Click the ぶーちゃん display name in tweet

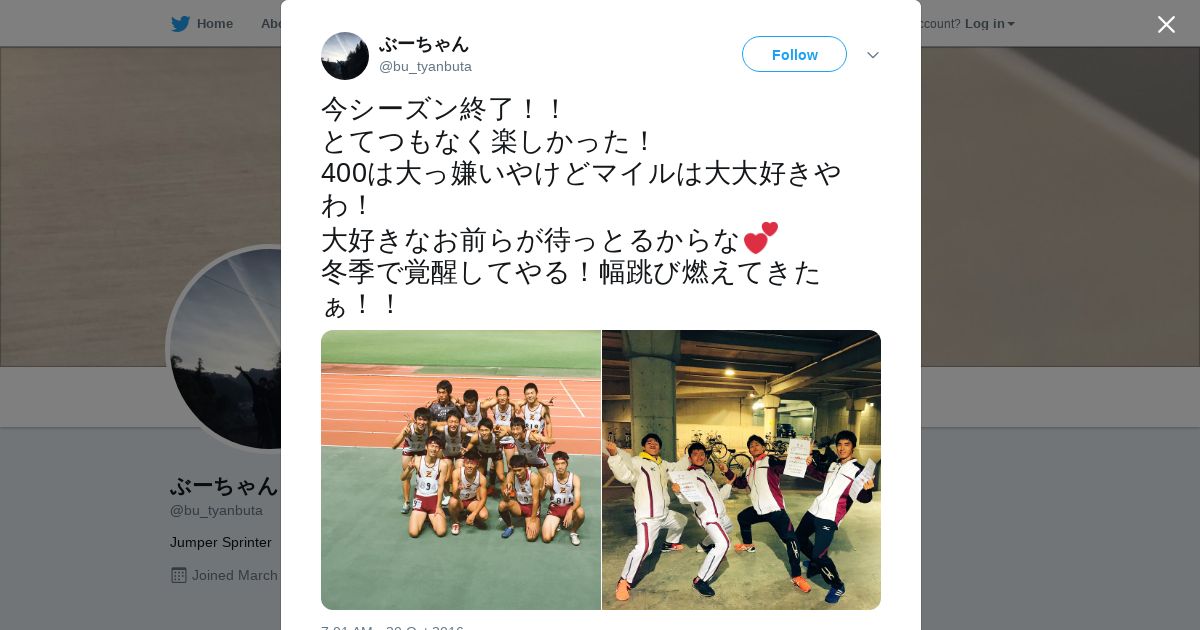pyautogui.click(x=424, y=44)
